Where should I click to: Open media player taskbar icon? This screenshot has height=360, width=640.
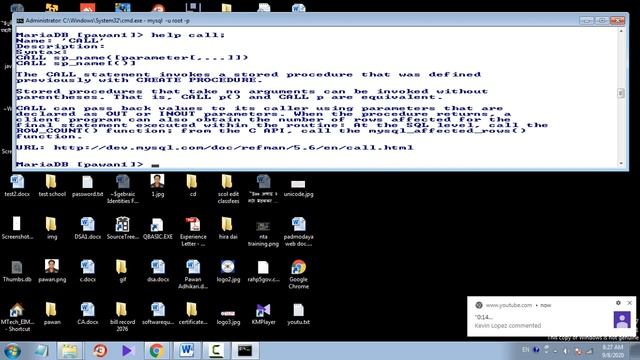click(127, 351)
